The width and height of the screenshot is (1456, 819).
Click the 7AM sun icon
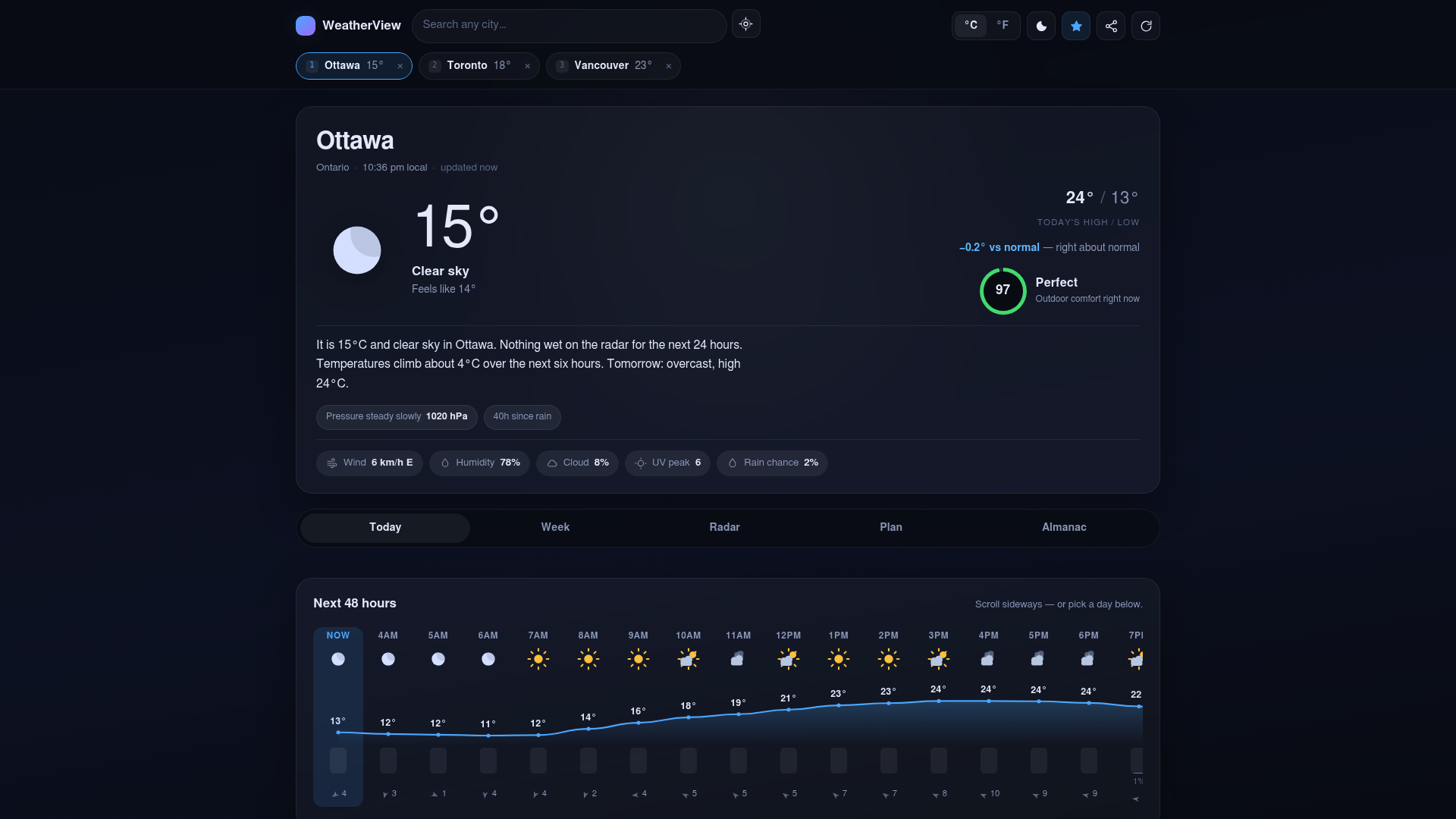tap(538, 660)
